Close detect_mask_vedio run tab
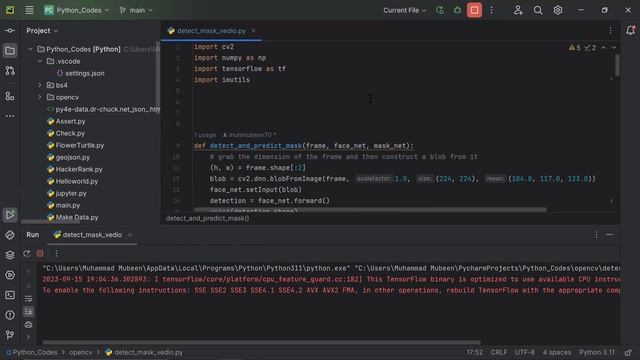 130,235
